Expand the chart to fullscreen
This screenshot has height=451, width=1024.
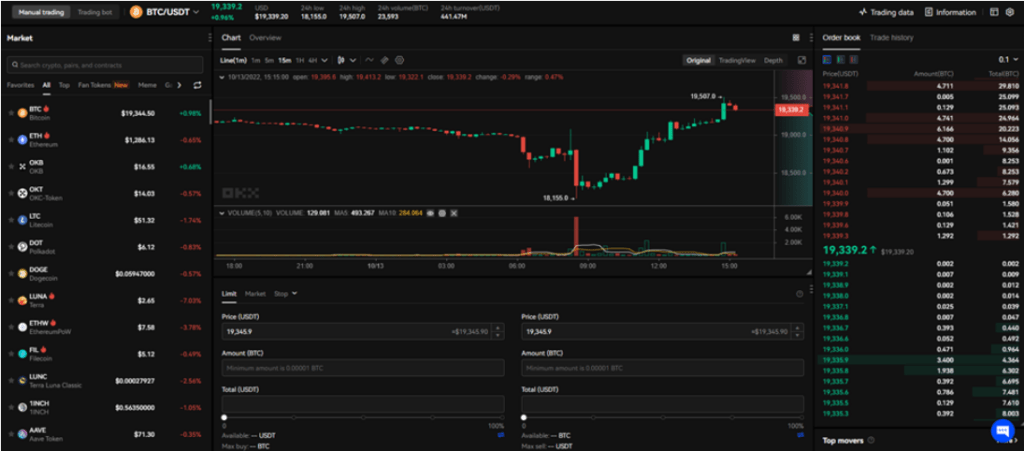[x=801, y=60]
